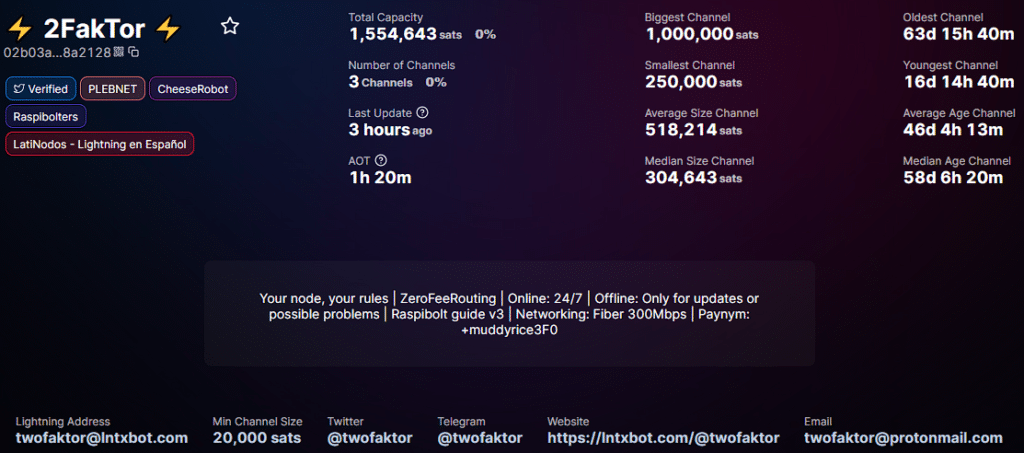
Task: Click the node description text box
Action: click(x=509, y=314)
